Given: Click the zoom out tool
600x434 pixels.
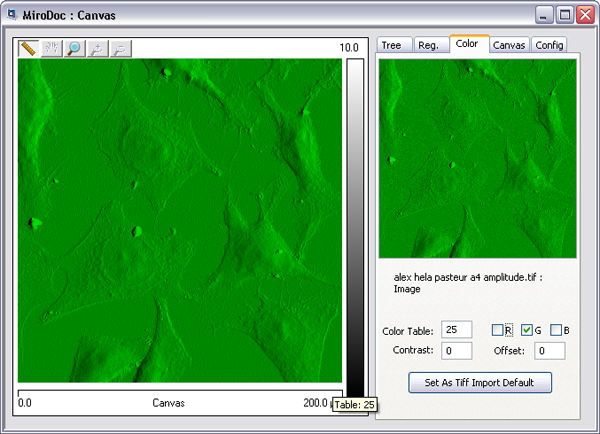Looking at the screenshot, I should pyautogui.click(x=120, y=48).
